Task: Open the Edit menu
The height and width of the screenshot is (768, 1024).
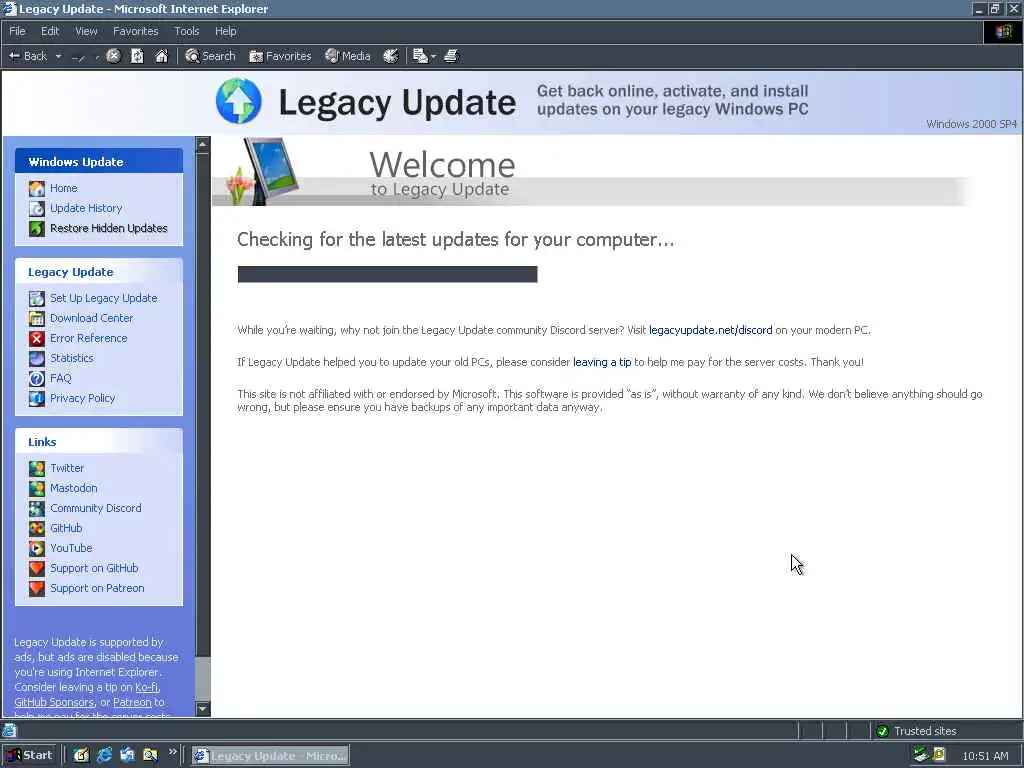Action: coord(50,31)
